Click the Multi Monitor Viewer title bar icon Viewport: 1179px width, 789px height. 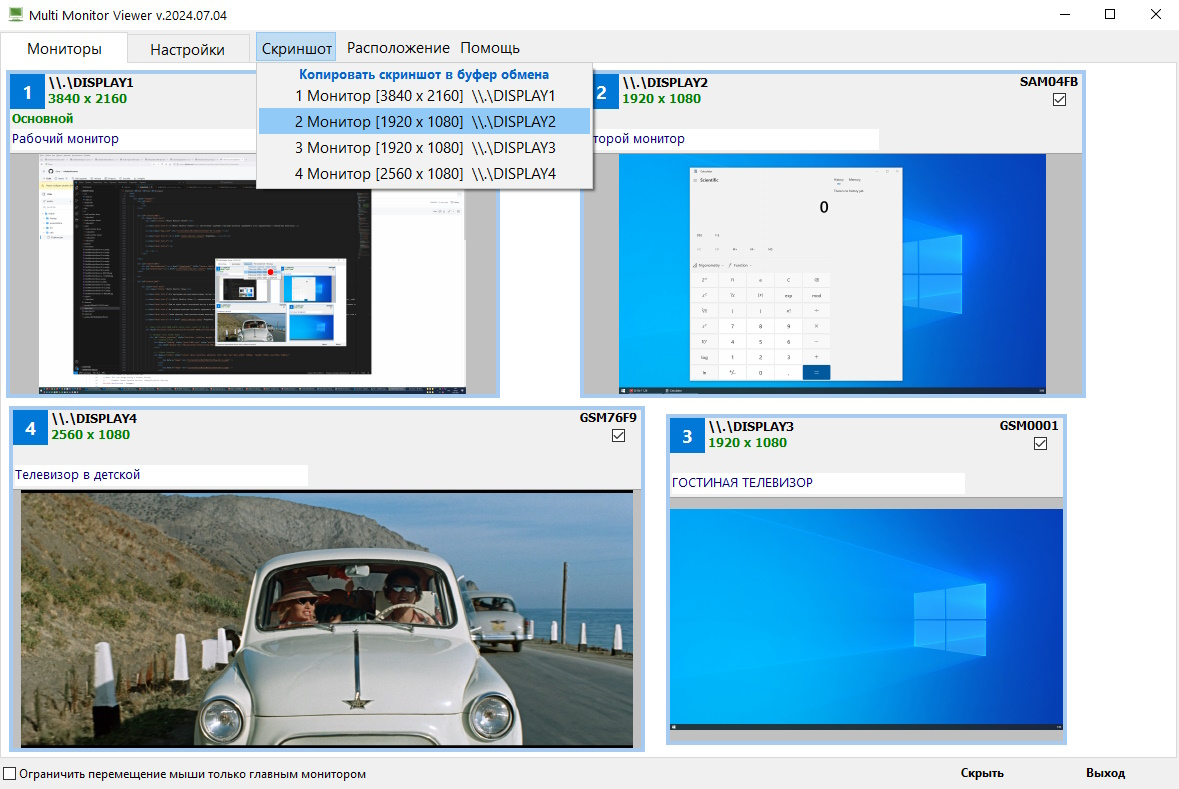pos(15,16)
